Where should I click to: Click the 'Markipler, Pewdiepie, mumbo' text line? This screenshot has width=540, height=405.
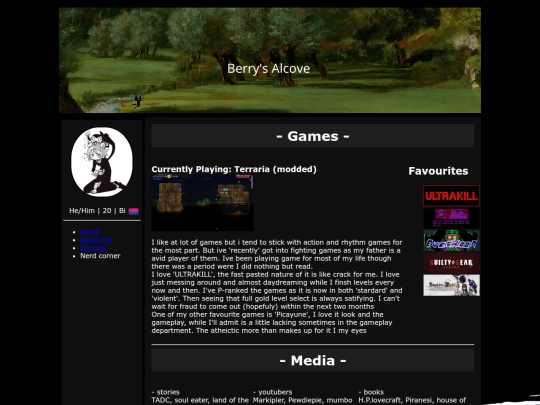pos(302,400)
